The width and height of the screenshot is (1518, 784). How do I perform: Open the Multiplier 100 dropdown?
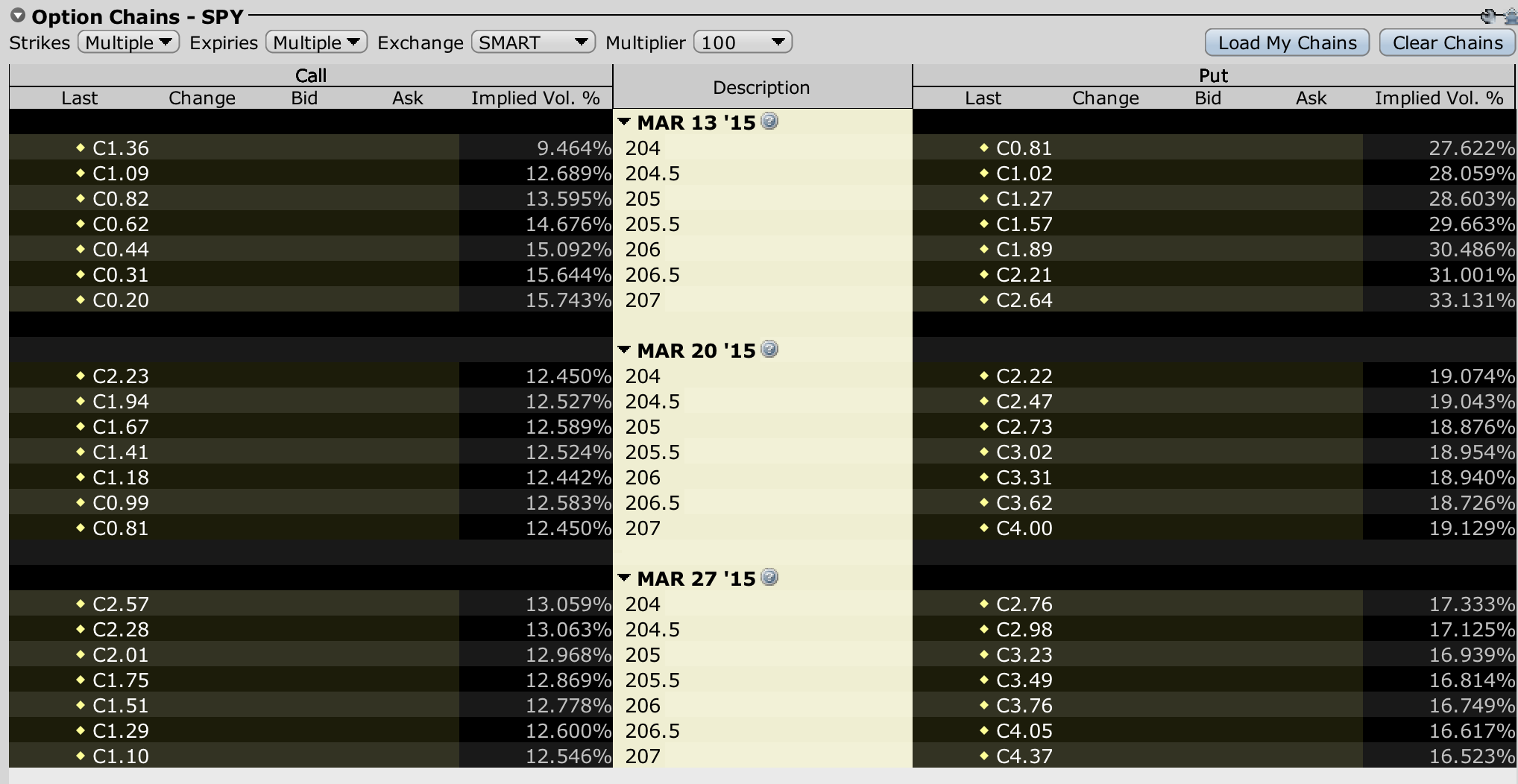coord(743,42)
